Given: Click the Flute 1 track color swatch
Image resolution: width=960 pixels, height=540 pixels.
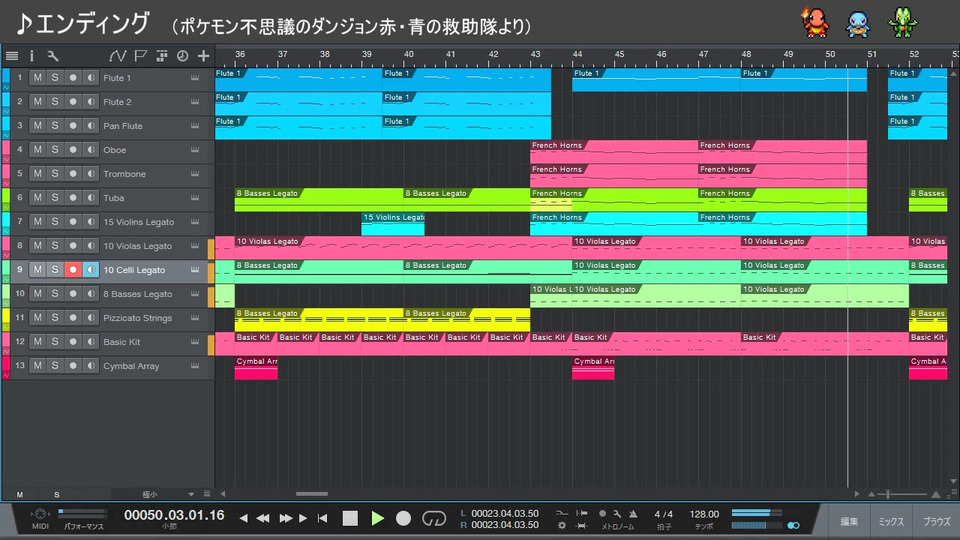Looking at the screenshot, I should tap(6, 78).
